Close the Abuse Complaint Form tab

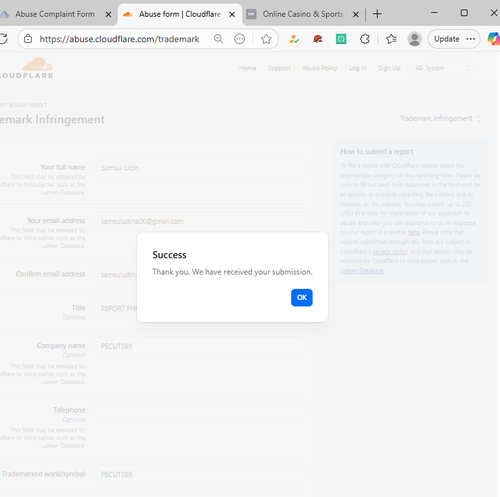tap(108, 14)
